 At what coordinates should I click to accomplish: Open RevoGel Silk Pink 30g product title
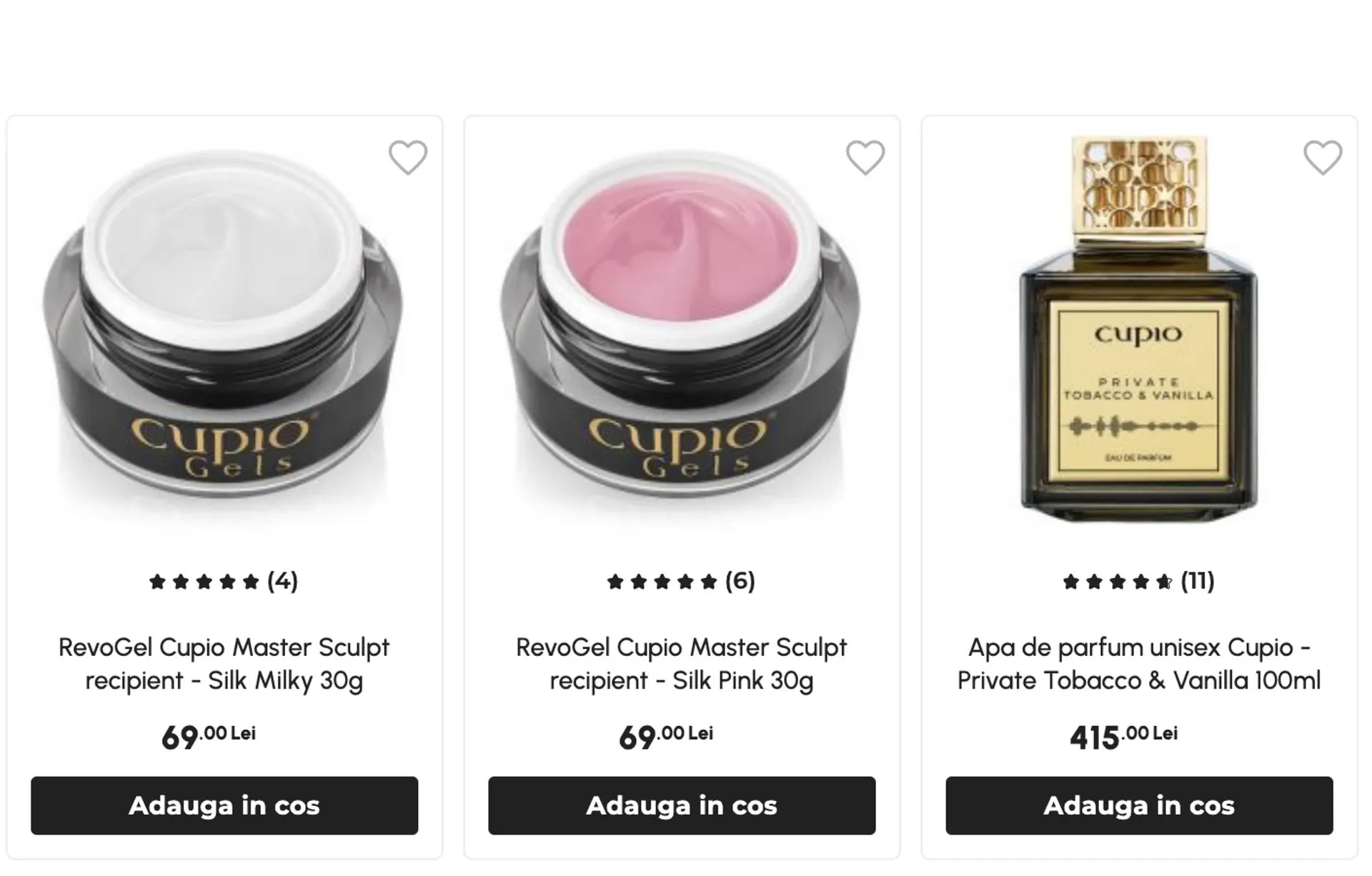(681, 664)
